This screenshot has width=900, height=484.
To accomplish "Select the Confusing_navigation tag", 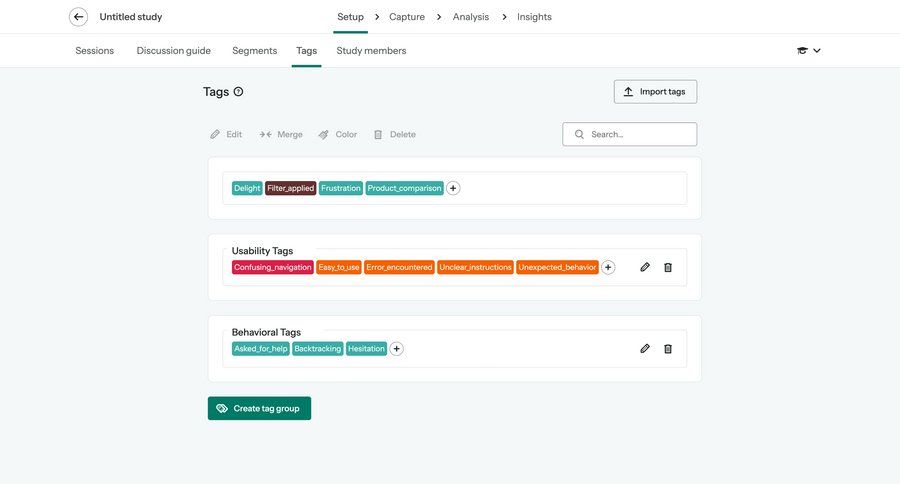I will (x=273, y=267).
